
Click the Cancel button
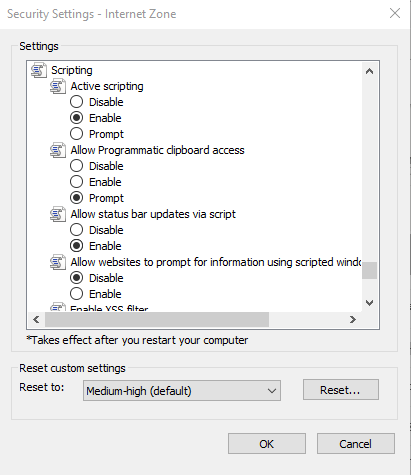pos(356,444)
